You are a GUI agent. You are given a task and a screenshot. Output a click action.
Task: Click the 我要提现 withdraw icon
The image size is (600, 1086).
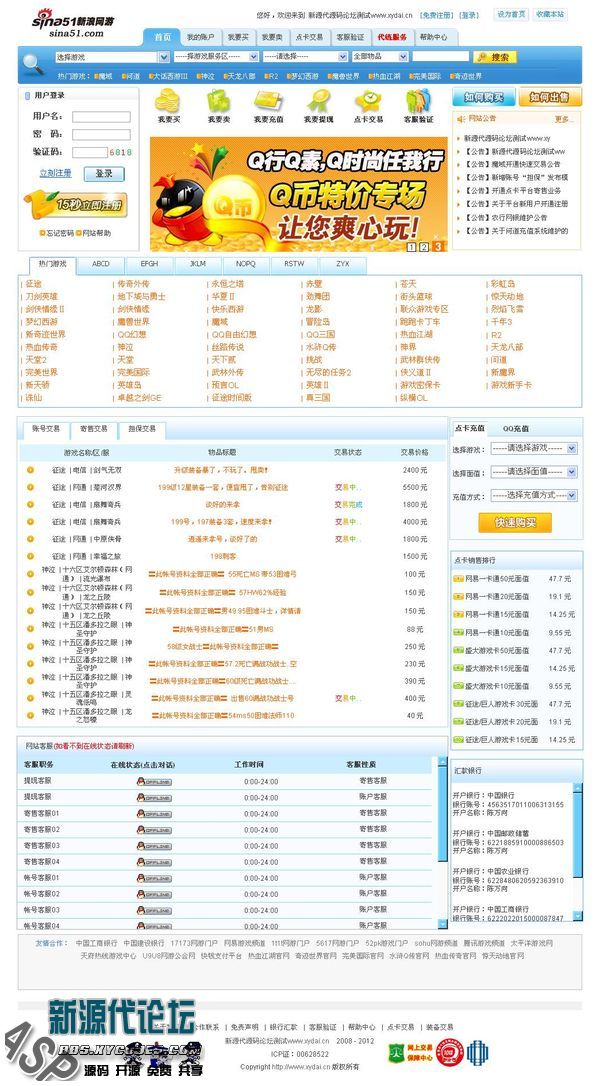pyautogui.click(x=318, y=100)
